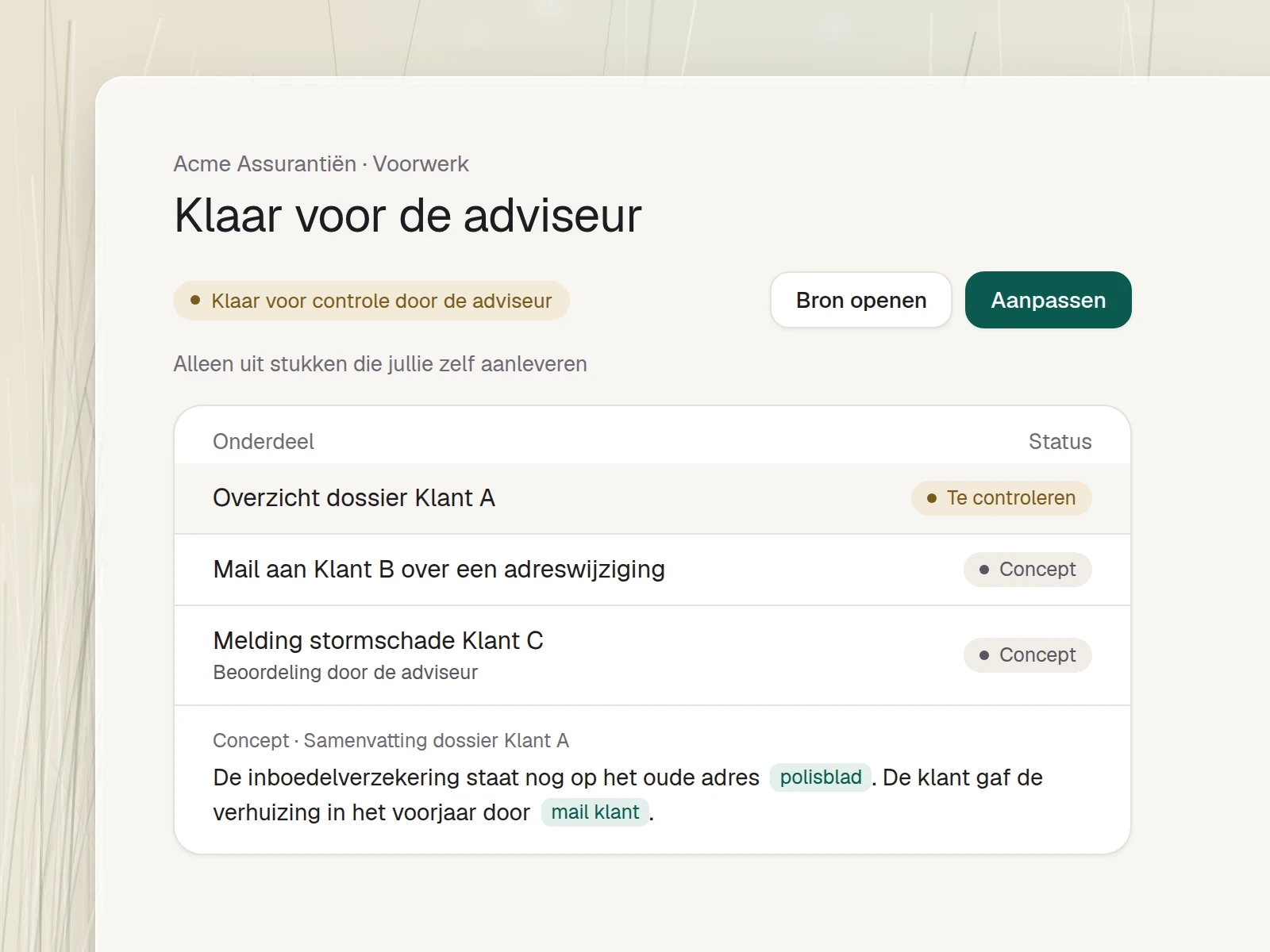Click the Klaar voor de adviseur heading
Image resolution: width=1270 pixels, height=952 pixels.
407,216
